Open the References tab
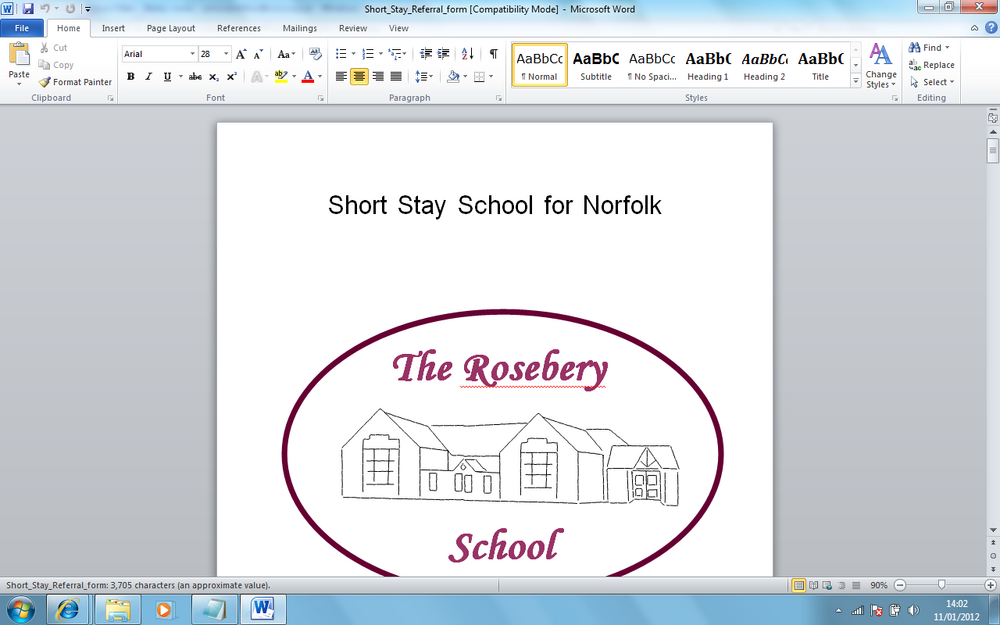 pos(239,28)
